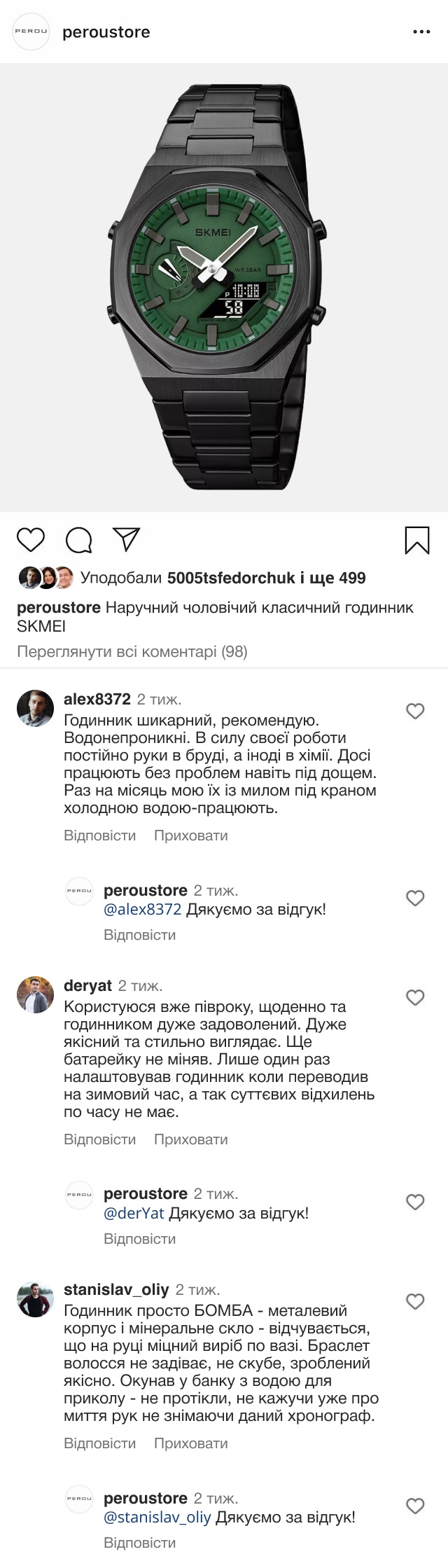Viewport: 448px width, 1568px height.
Task: Like deryat's comment
Action: click(415, 997)
